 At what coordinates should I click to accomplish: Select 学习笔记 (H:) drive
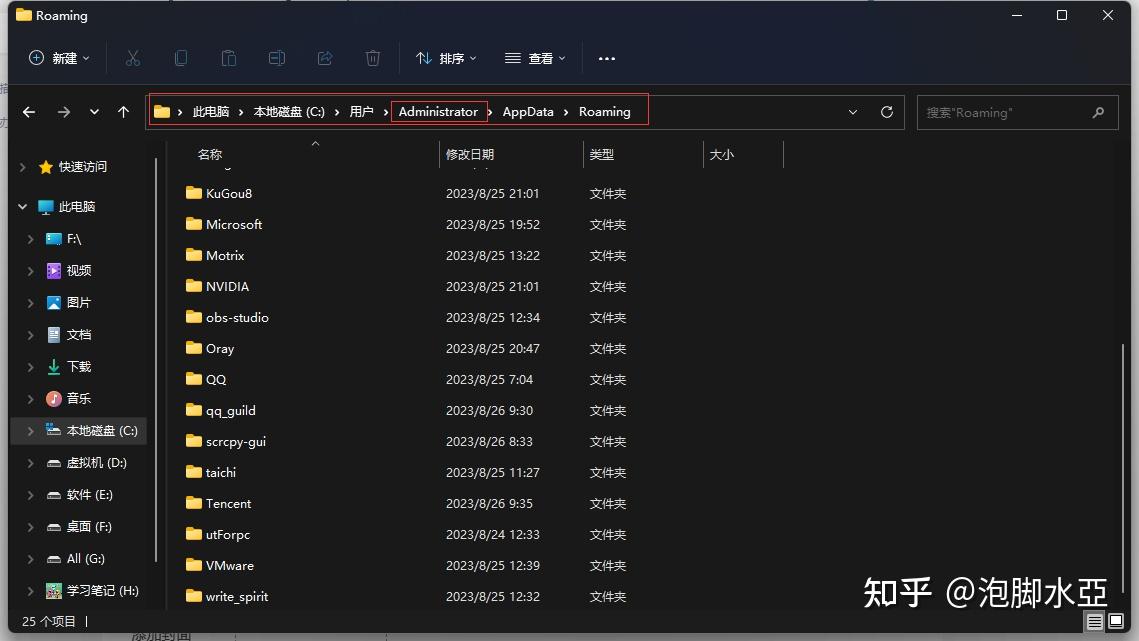102,591
